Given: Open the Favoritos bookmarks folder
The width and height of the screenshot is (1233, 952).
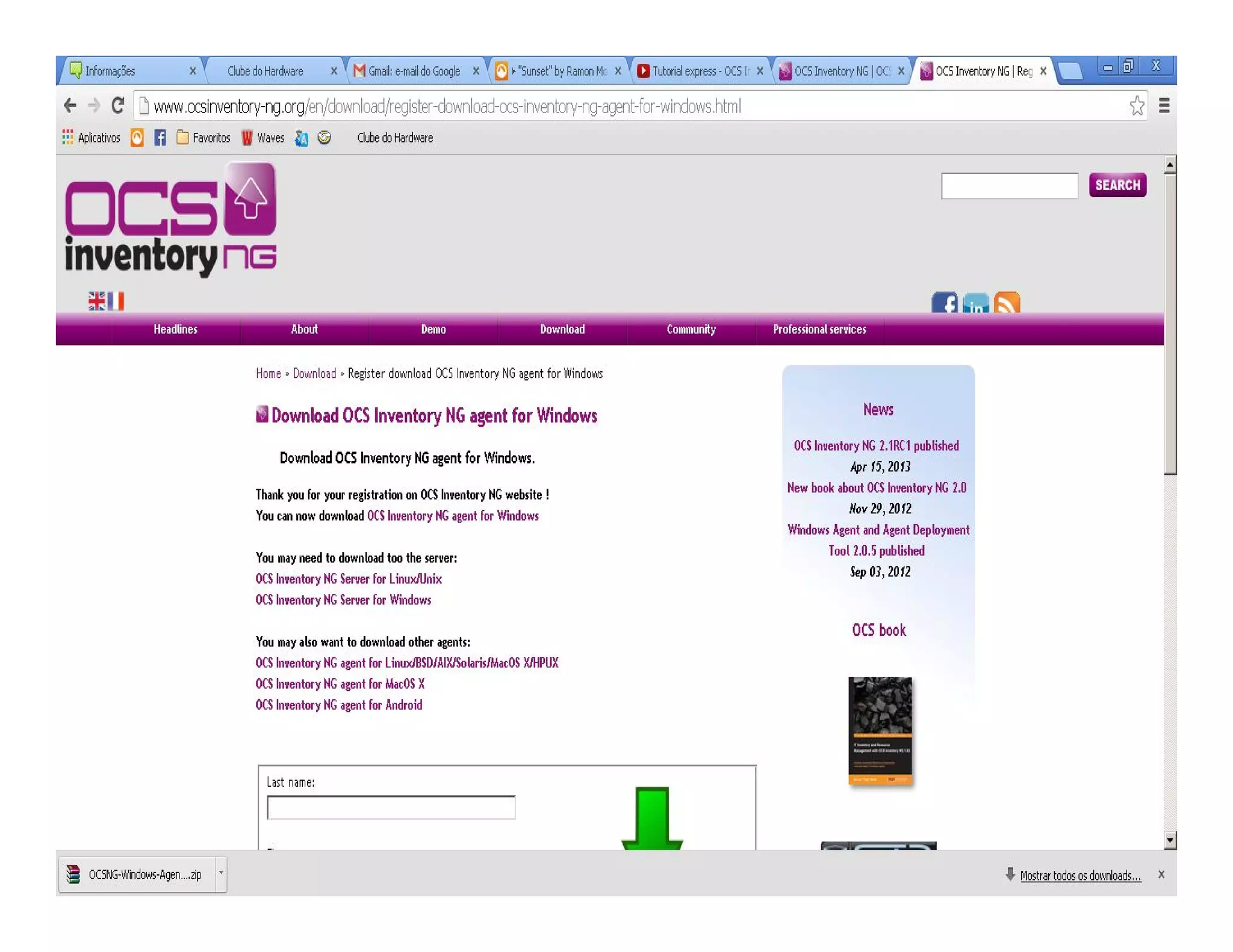Looking at the screenshot, I should 203,138.
